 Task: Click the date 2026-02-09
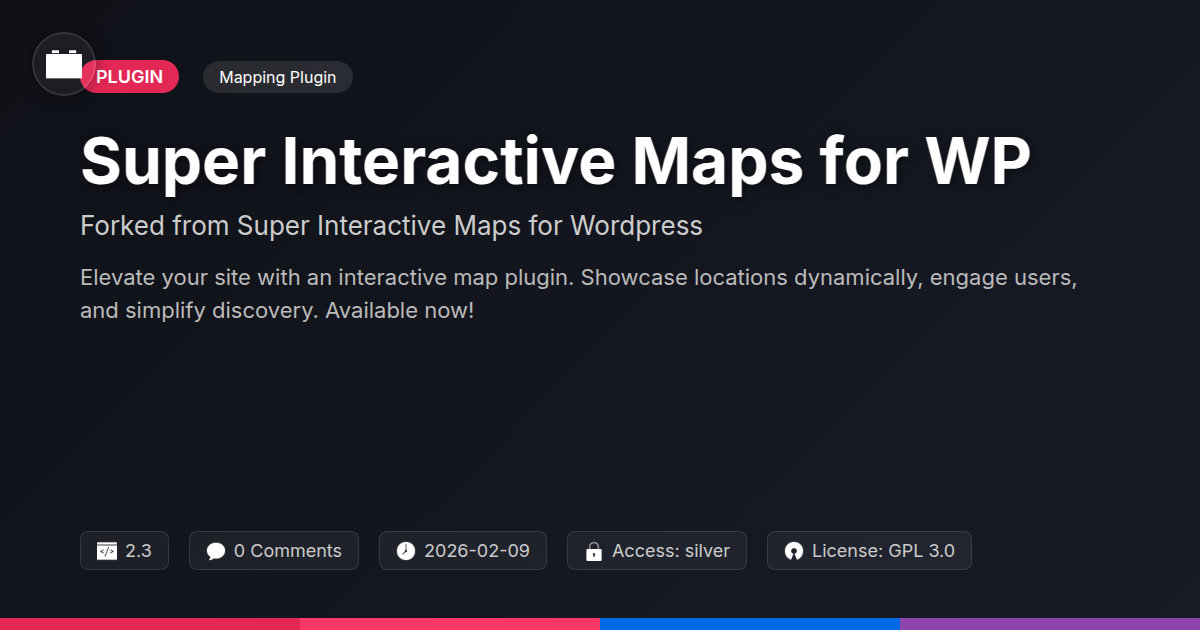point(477,551)
